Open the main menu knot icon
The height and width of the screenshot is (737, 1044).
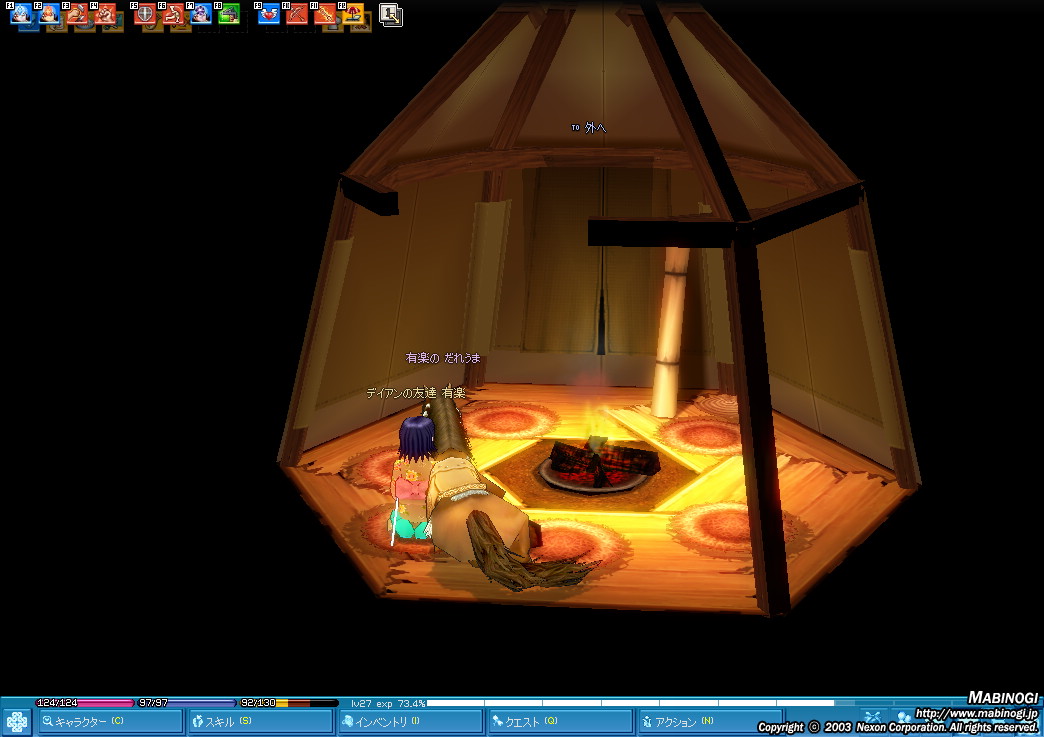(17, 722)
